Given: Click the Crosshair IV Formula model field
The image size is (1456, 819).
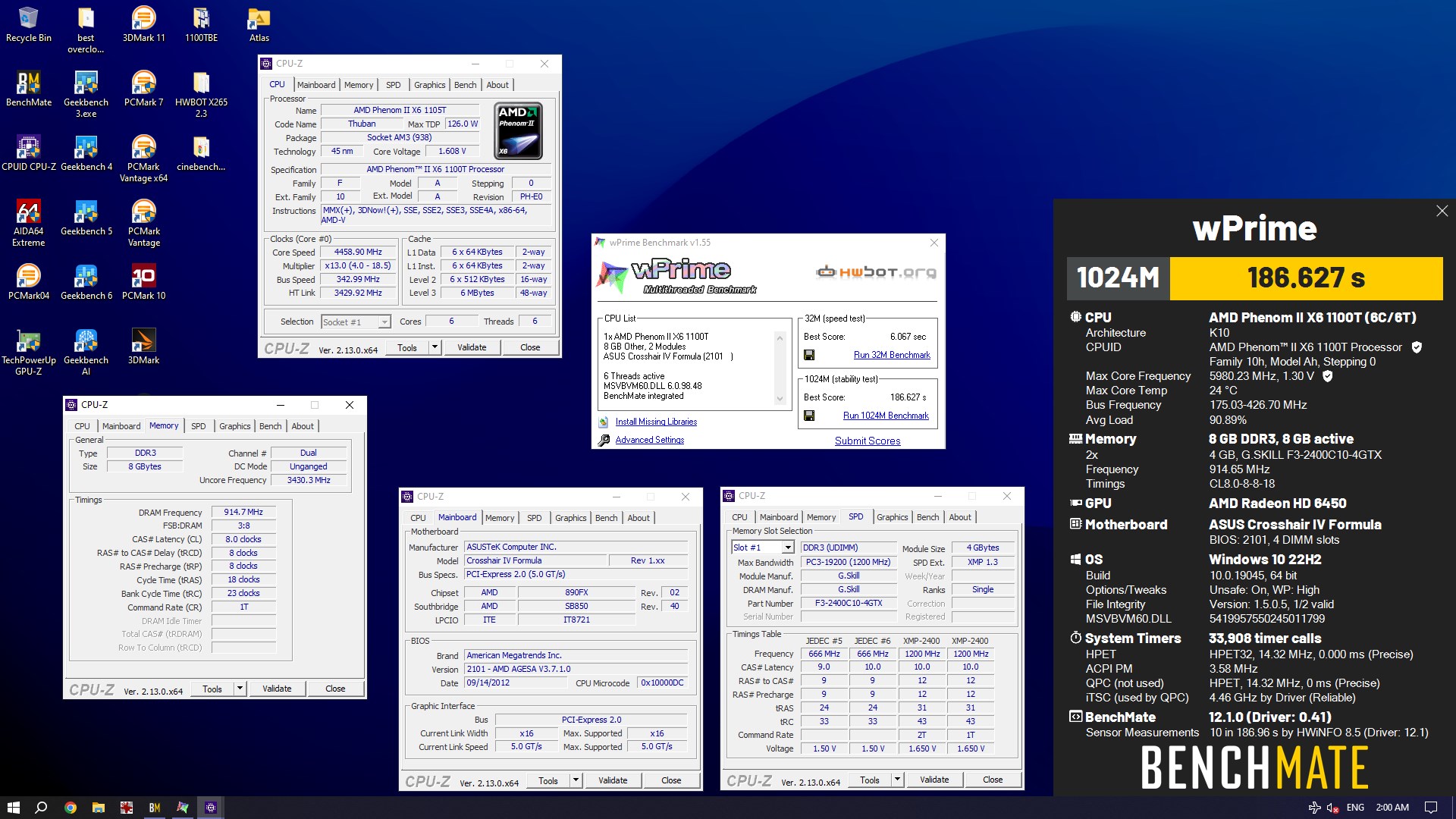Looking at the screenshot, I should coord(536,561).
